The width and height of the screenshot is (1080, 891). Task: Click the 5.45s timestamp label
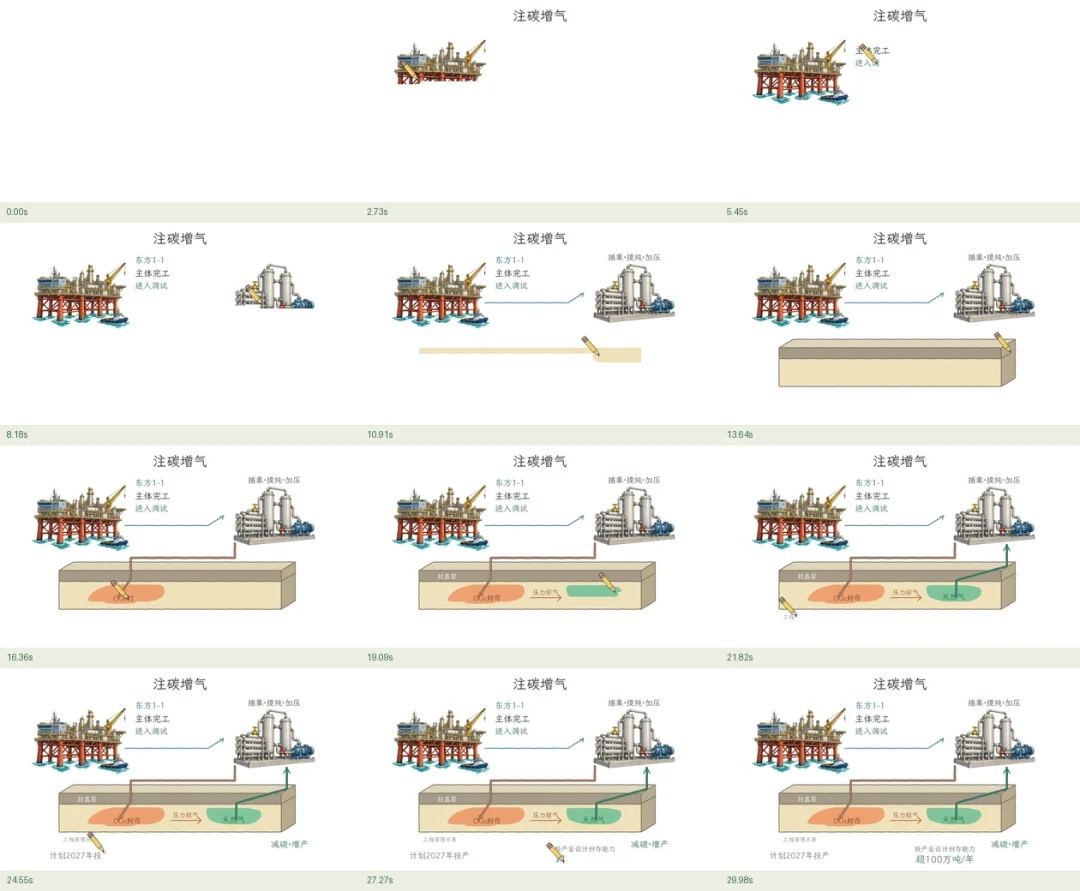(x=737, y=212)
